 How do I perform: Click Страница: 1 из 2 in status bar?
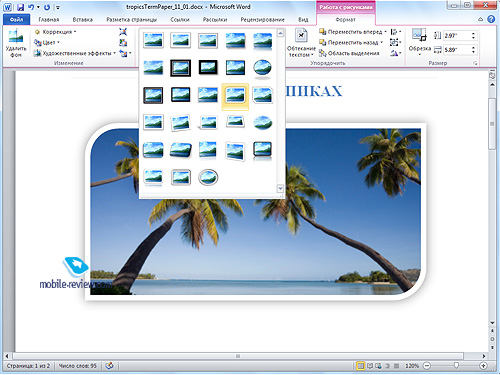click(28, 366)
